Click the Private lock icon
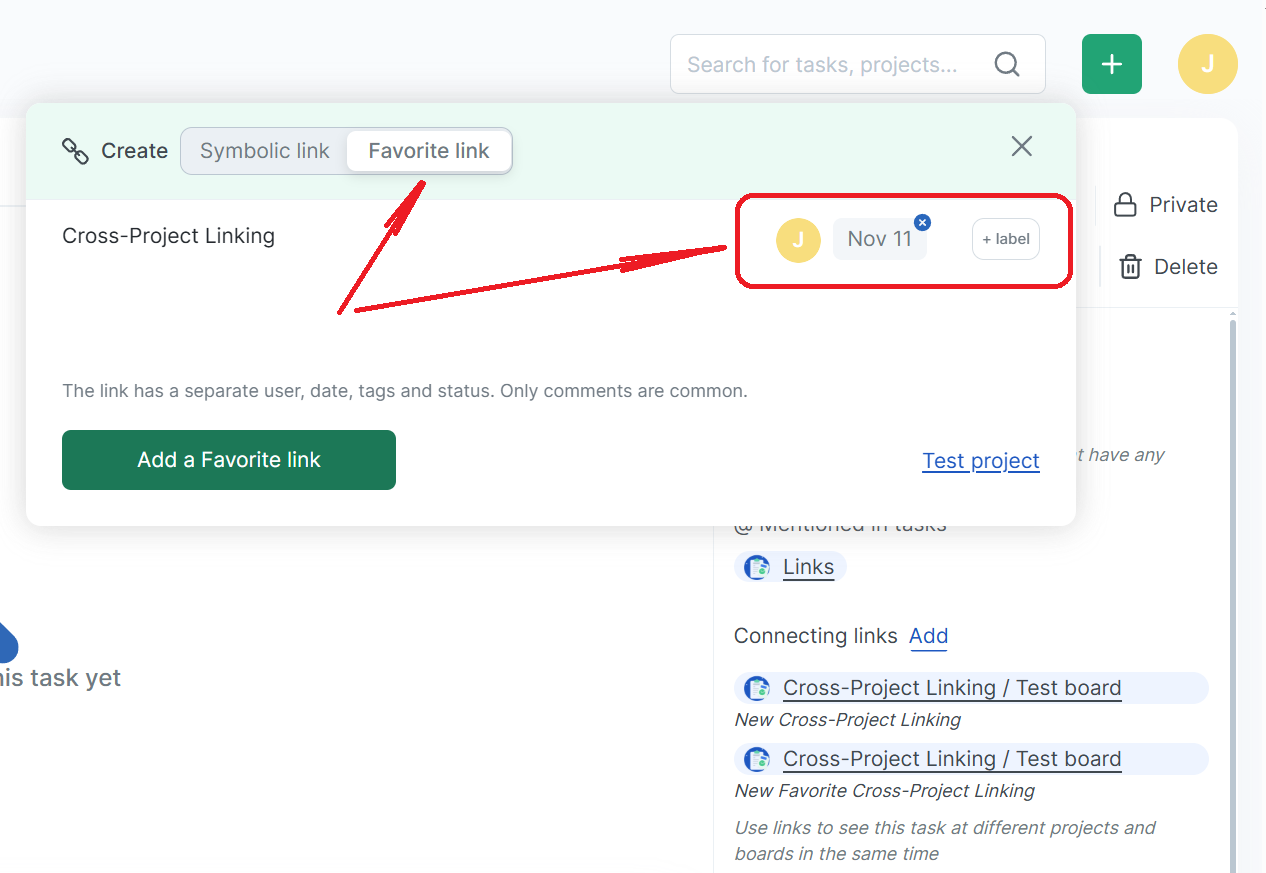The width and height of the screenshot is (1266, 873). click(1125, 205)
